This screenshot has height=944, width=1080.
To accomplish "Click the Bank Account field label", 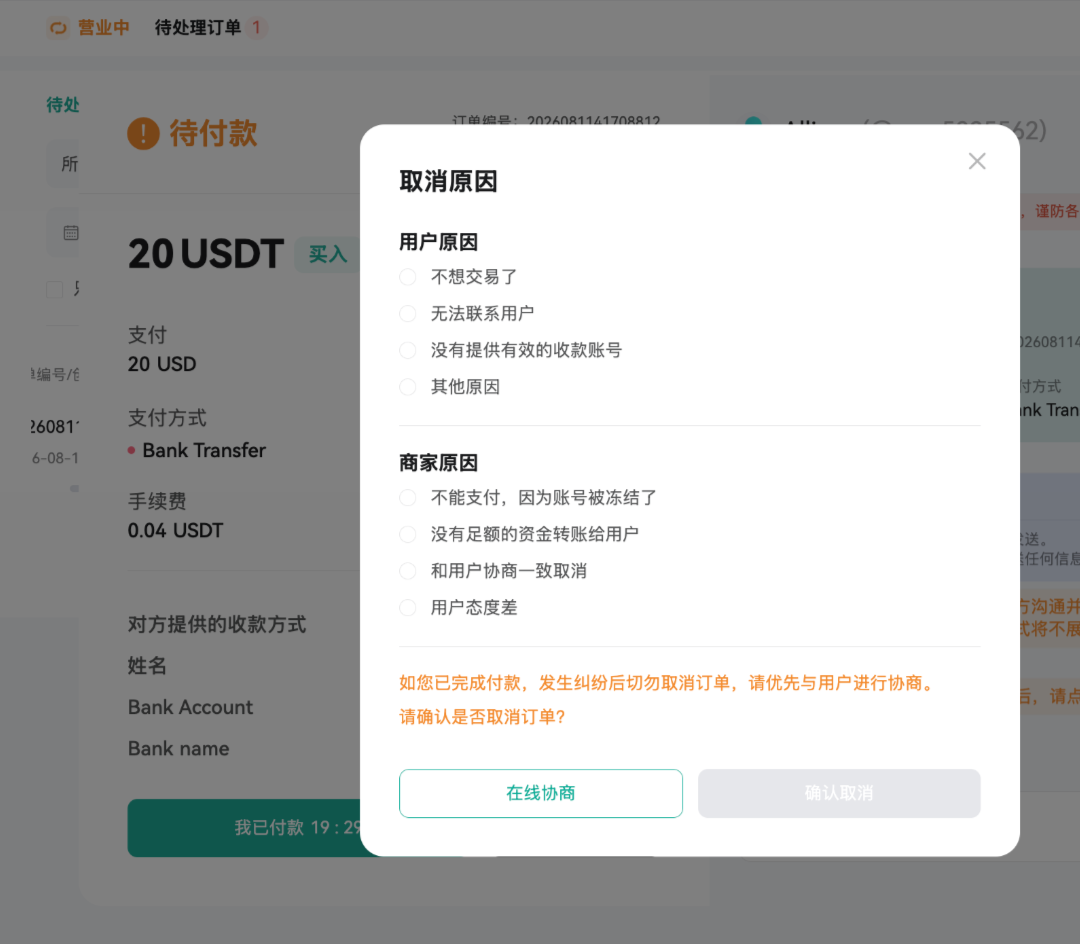I will pyautogui.click(x=190, y=707).
